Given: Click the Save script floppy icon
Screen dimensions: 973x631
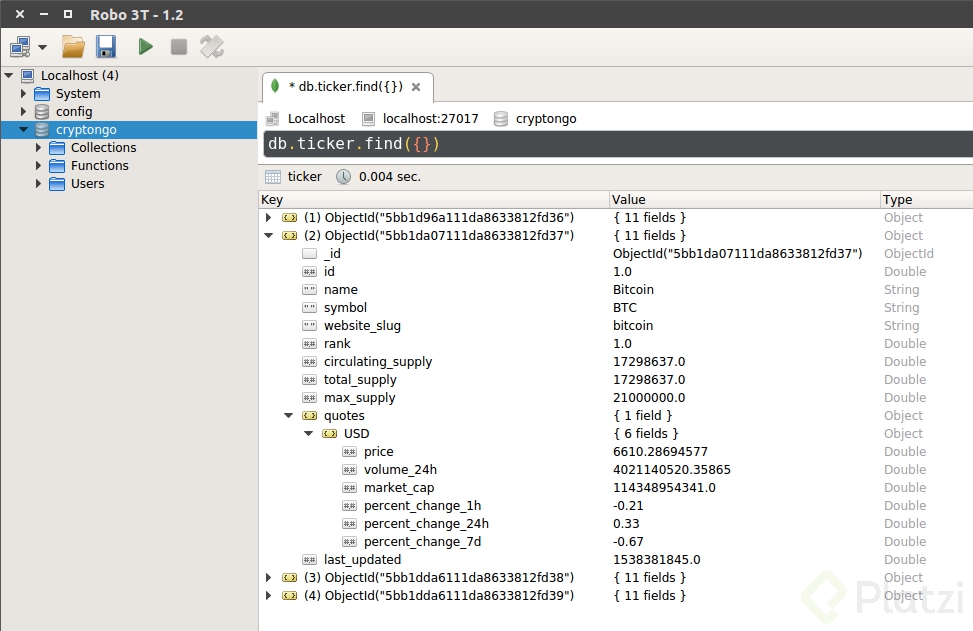Looking at the screenshot, I should [x=106, y=46].
